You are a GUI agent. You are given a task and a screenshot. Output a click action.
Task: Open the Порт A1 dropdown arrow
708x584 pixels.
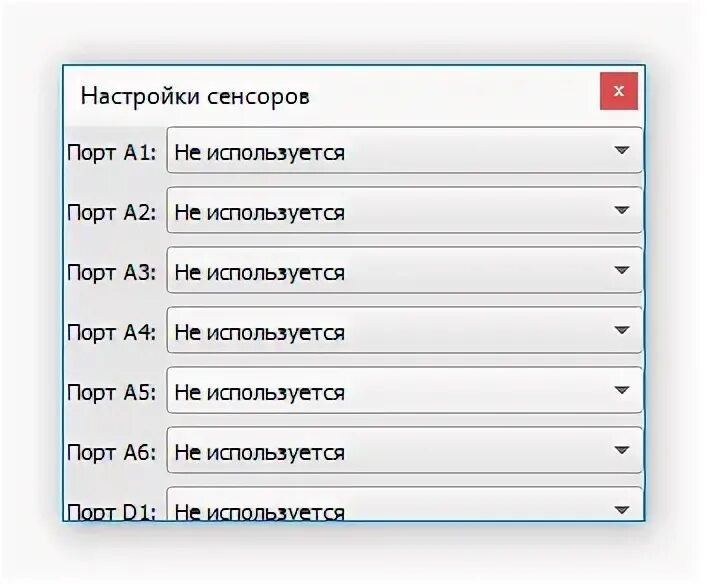622,150
